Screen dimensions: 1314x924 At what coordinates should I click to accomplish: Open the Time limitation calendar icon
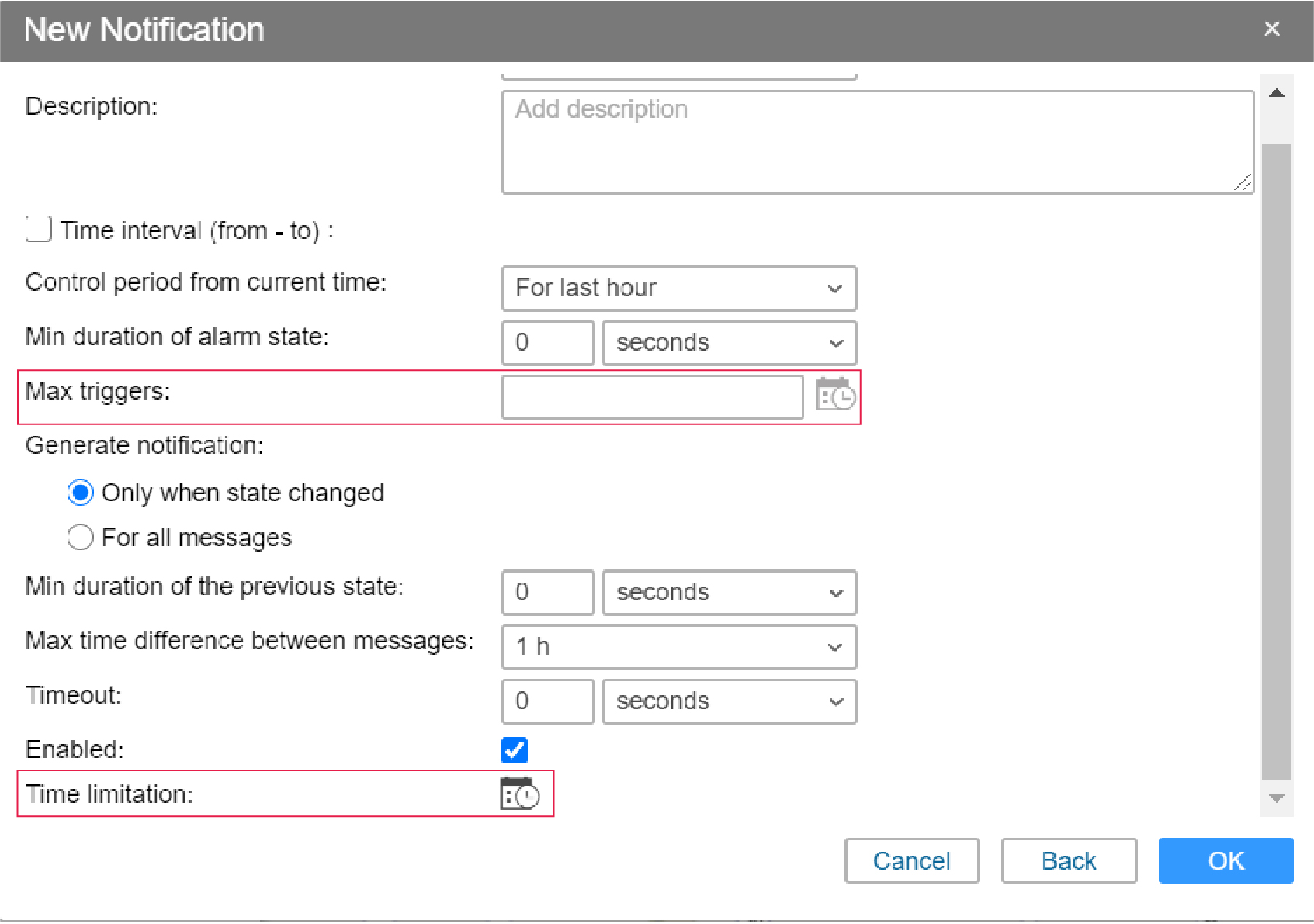click(x=519, y=794)
